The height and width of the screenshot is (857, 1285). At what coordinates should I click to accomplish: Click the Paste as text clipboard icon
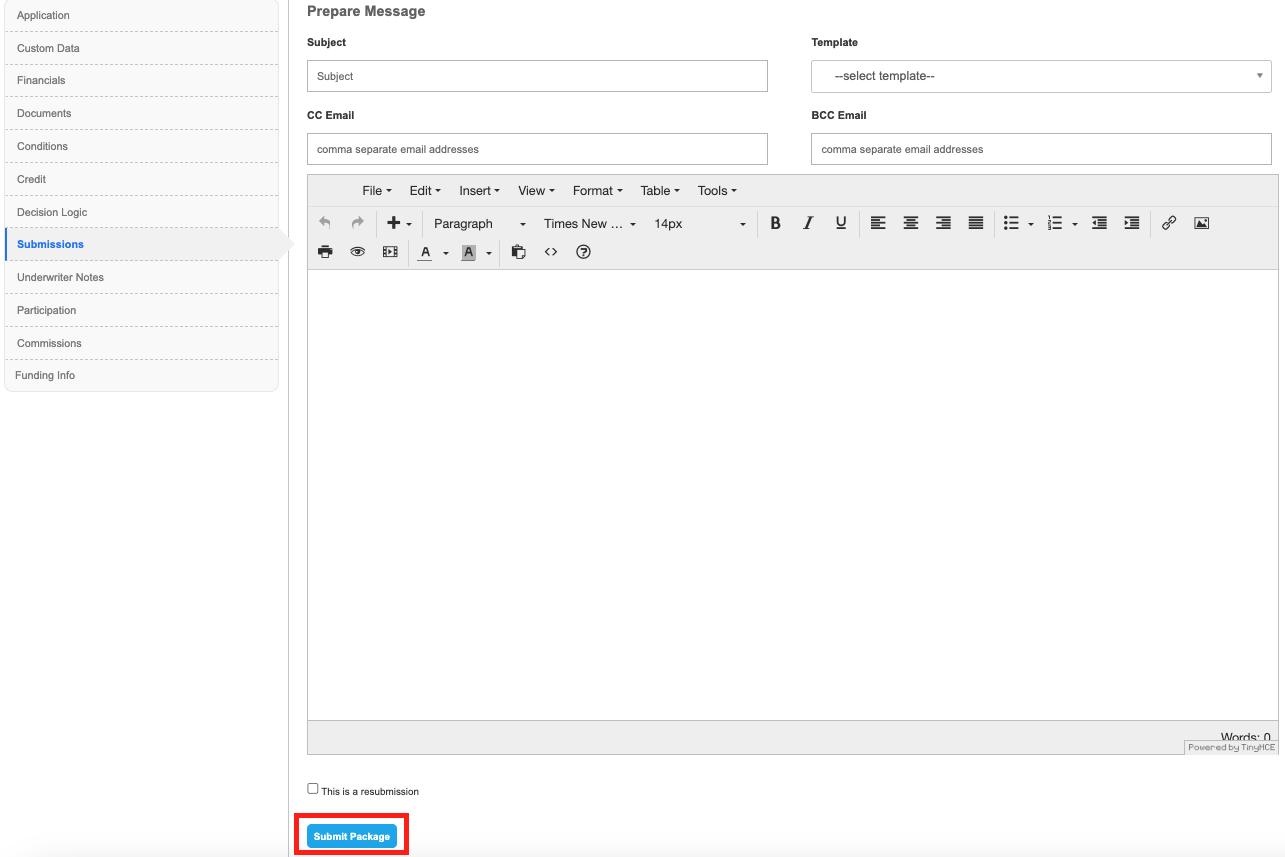518,252
